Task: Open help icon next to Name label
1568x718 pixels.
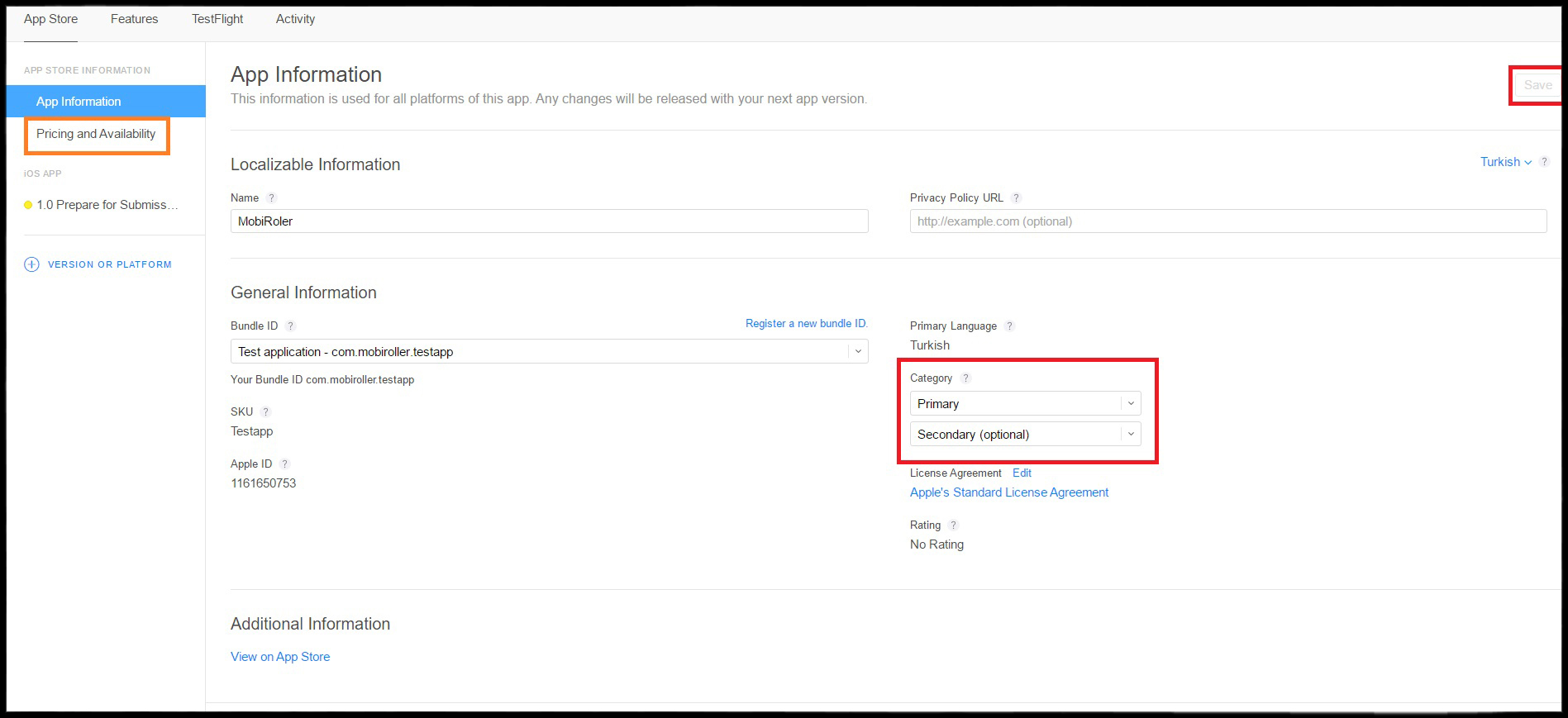Action: click(271, 198)
